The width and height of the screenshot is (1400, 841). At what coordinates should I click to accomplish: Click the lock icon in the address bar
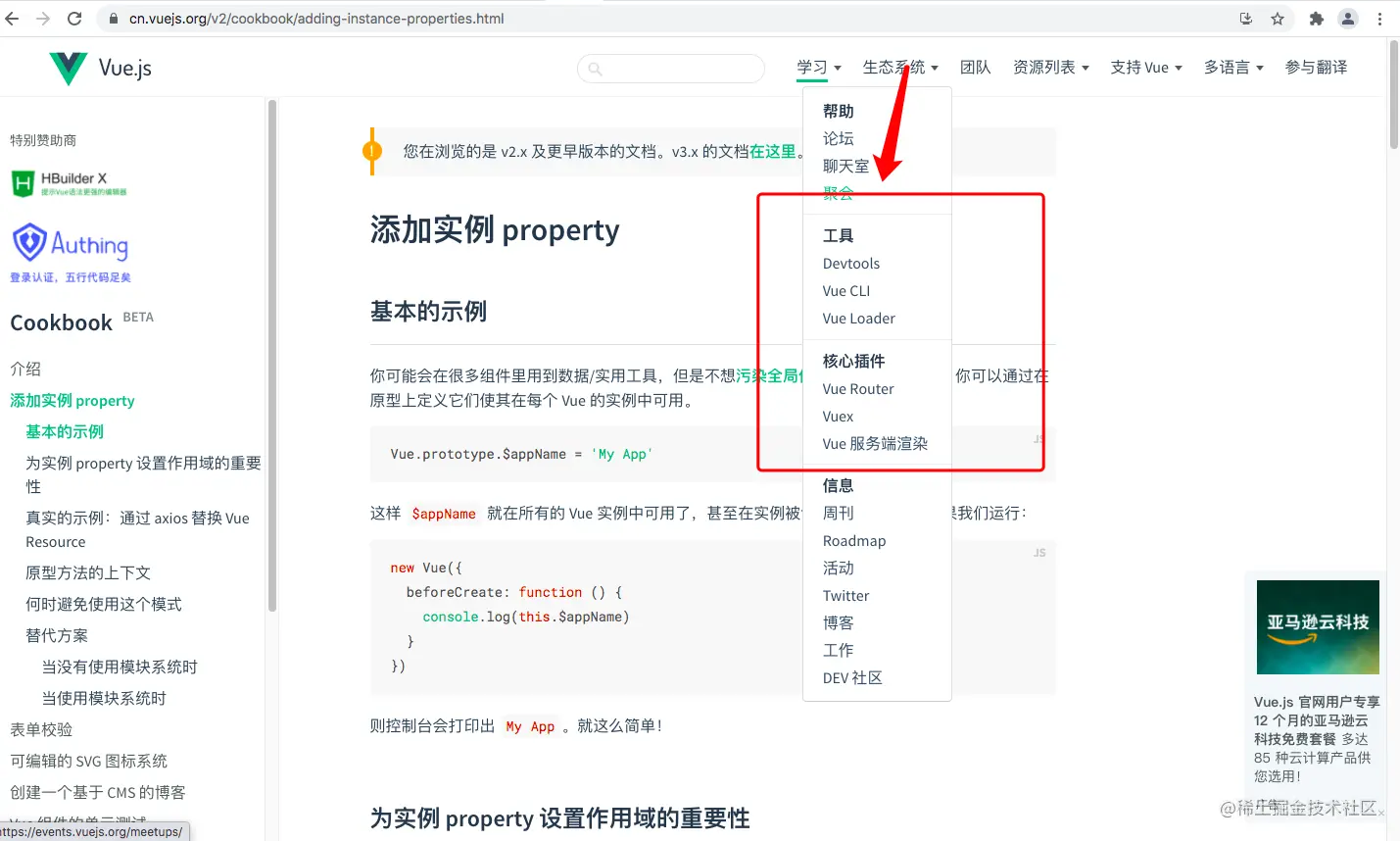(114, 19)
